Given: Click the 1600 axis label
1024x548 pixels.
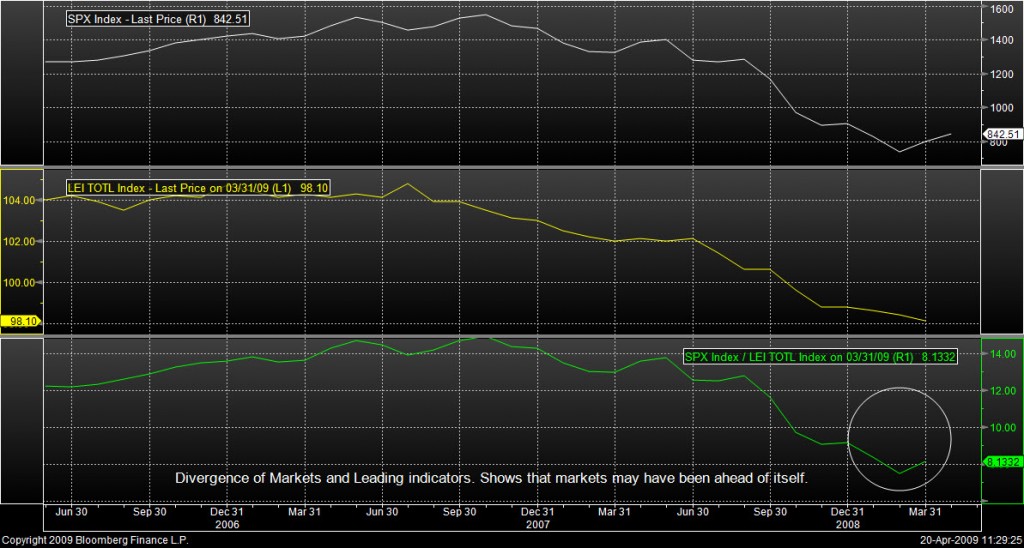Looking at the screenshot, I should pyautogui.click(x=1002, y=9).
